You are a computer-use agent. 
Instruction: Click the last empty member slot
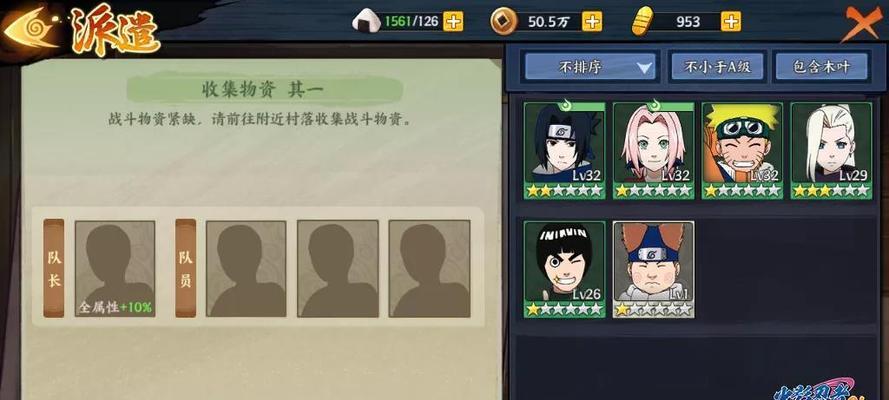429,269
